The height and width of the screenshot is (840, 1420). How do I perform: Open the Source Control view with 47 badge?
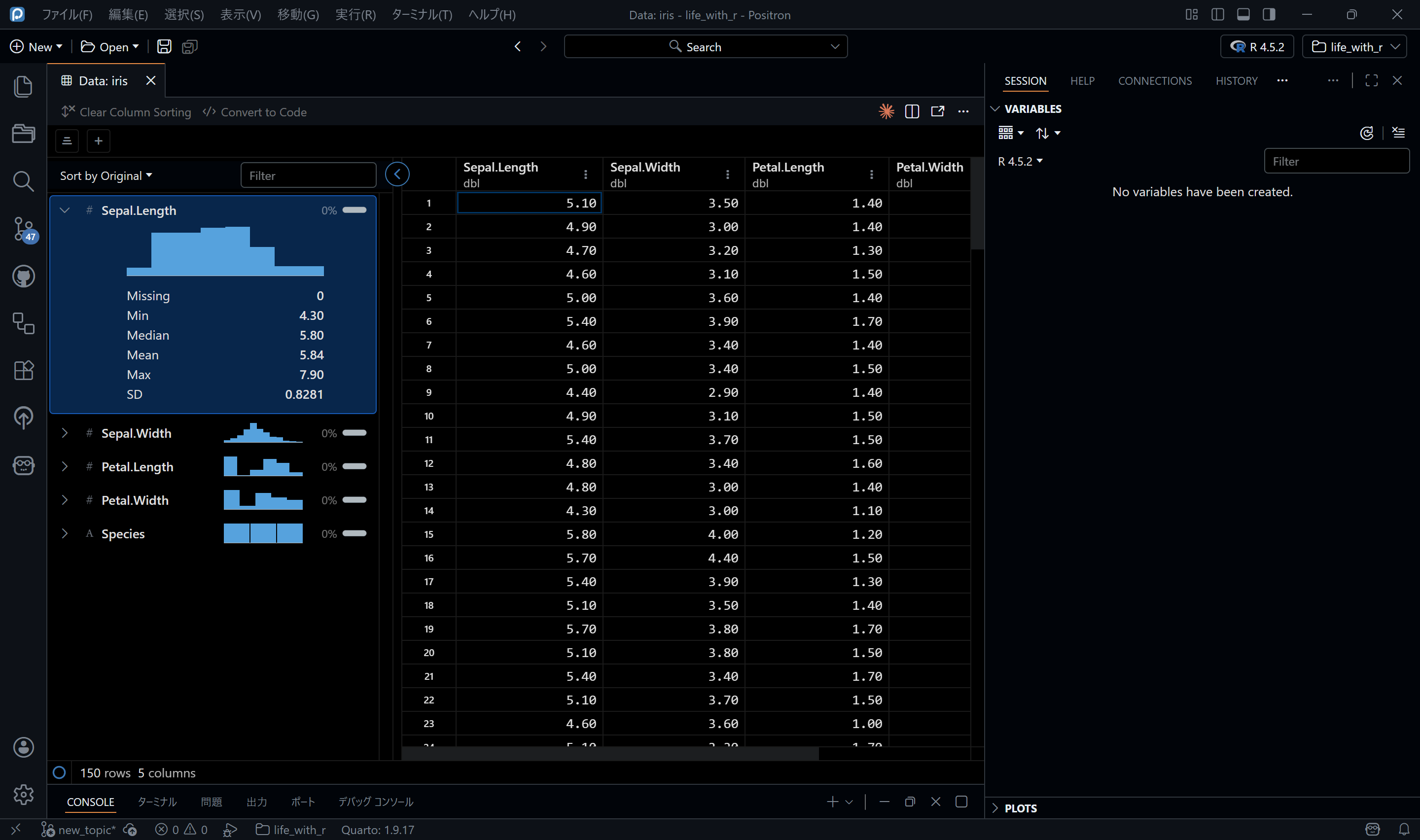tap(23, 229)
